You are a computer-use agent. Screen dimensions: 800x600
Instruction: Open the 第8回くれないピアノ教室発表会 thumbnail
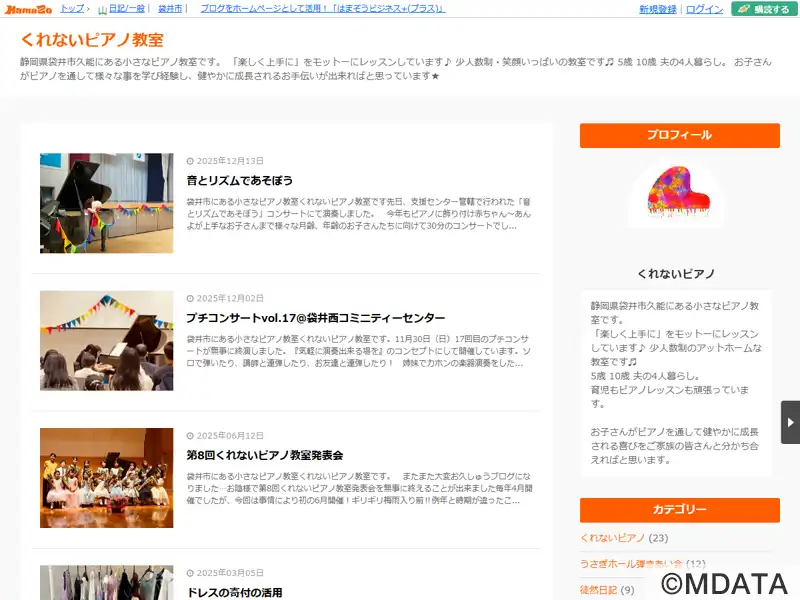(107, 478)
